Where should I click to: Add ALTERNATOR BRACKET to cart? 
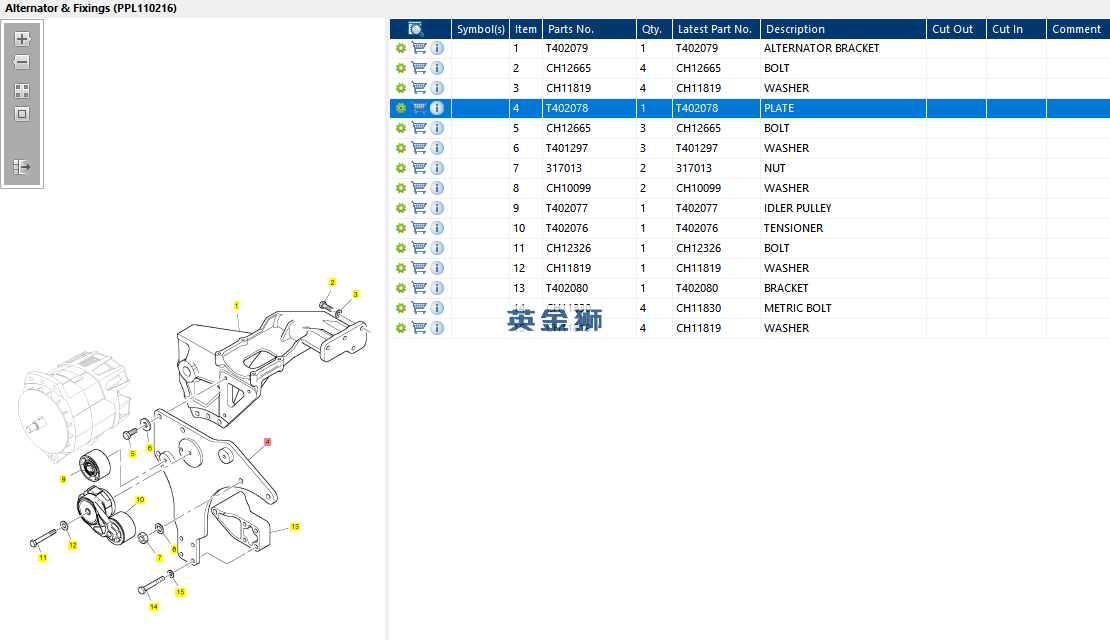pyautogui.click(x=419, y=48)
